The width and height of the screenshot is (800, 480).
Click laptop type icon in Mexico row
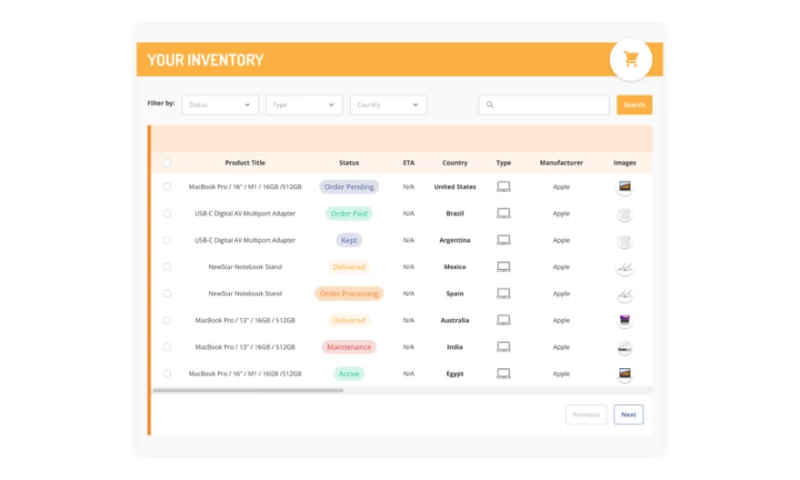(504, 267)
